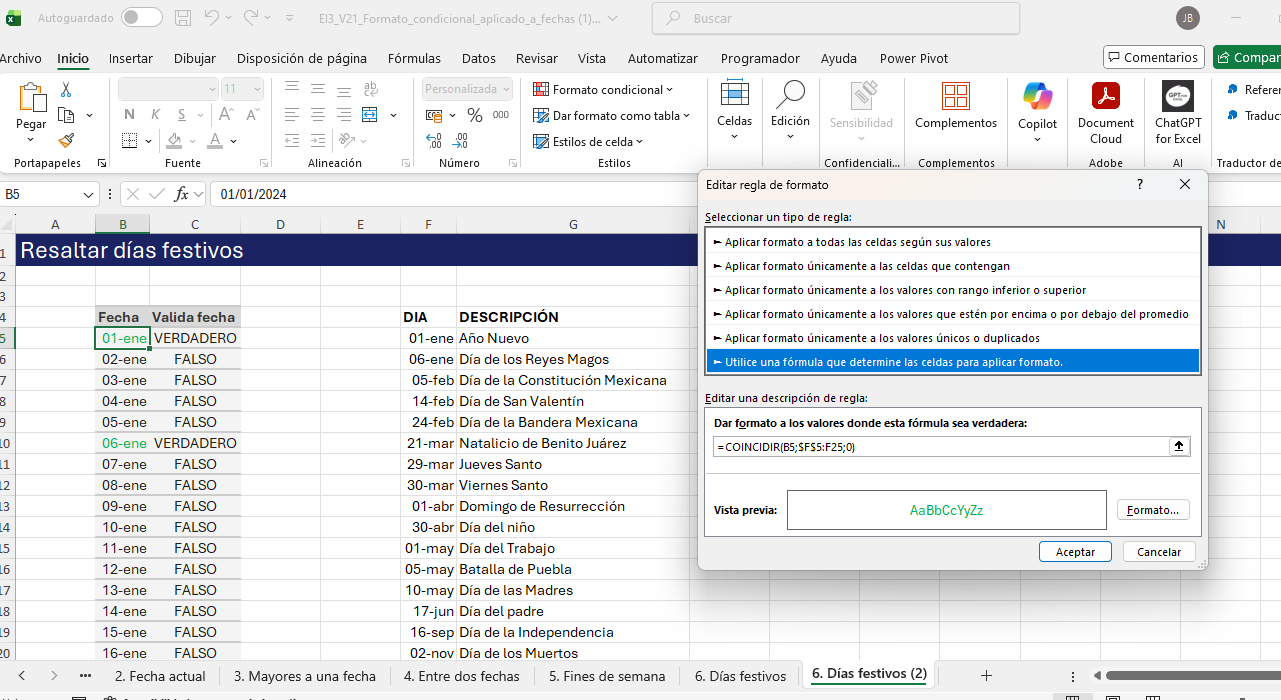Collapse dialog with formula range selector arrow

coord(1179,447)
